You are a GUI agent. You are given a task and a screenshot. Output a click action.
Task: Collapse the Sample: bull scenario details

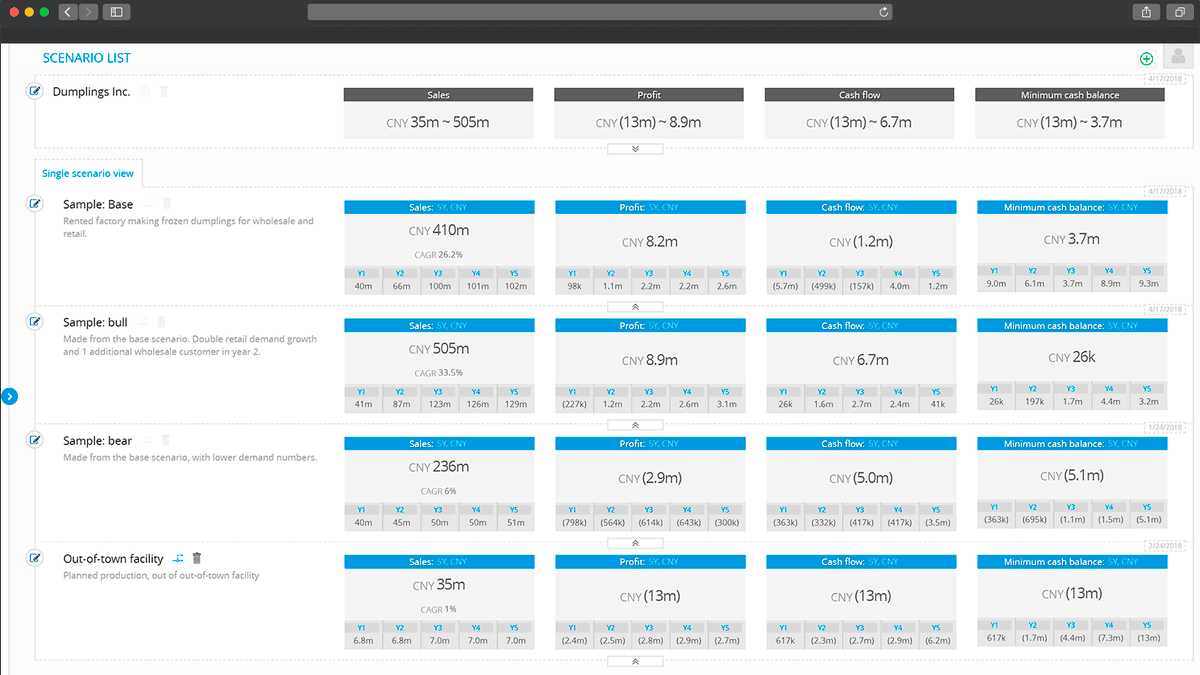(635, 425)
